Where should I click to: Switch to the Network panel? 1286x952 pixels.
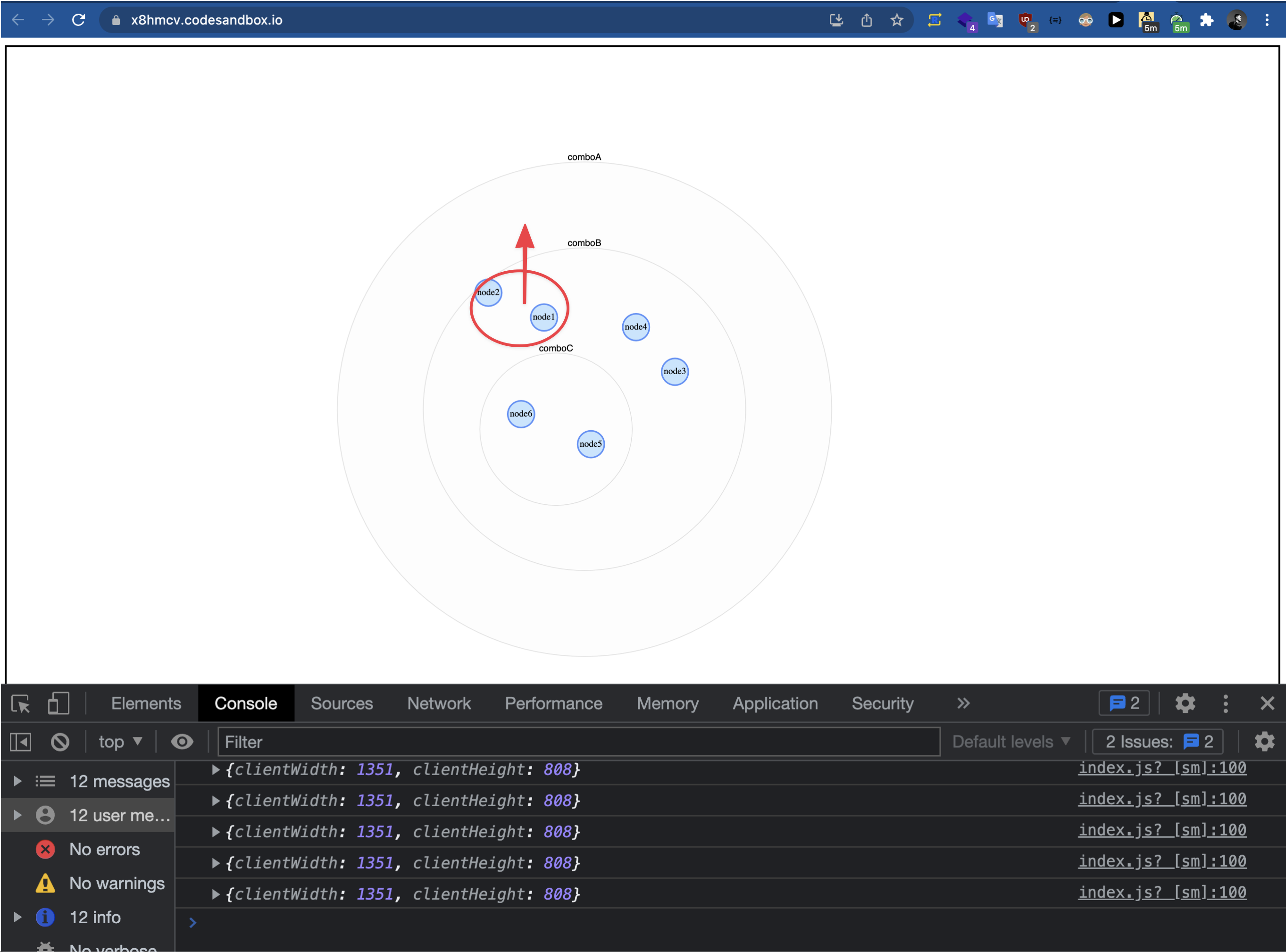[x=438, y=703]
